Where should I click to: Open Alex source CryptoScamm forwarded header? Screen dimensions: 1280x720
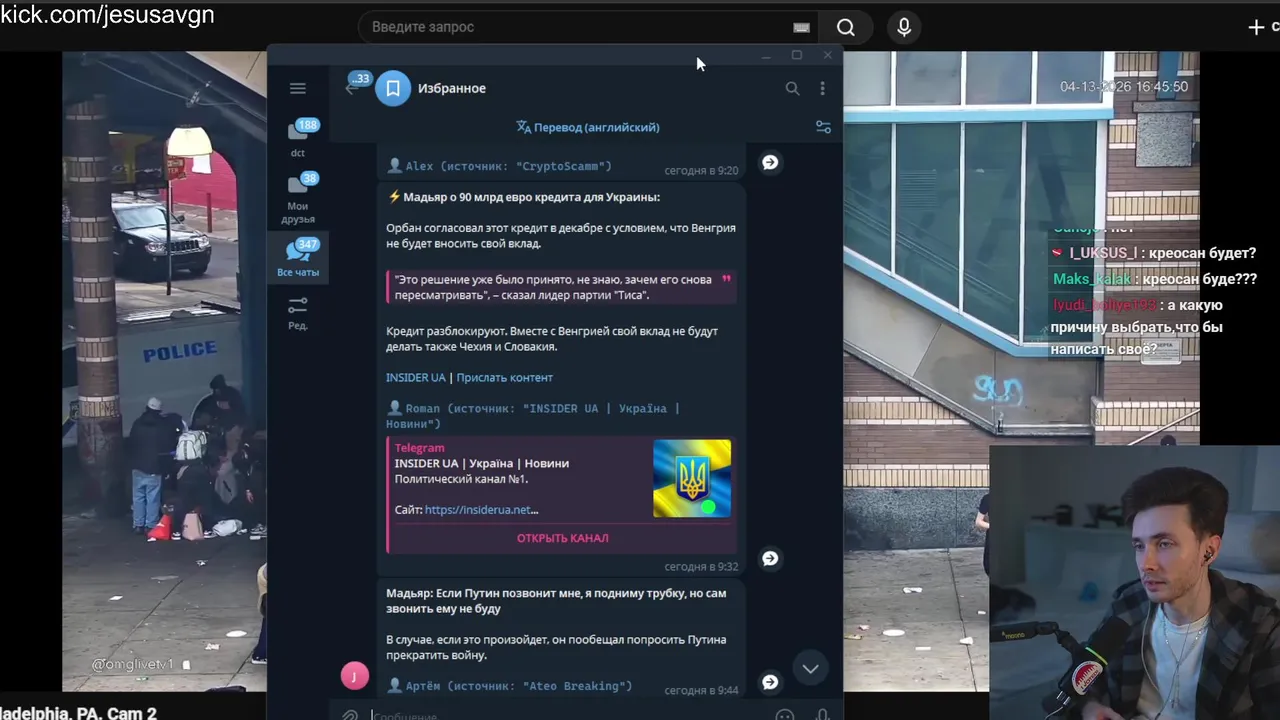pyautogui.click(x=499, y=166)
